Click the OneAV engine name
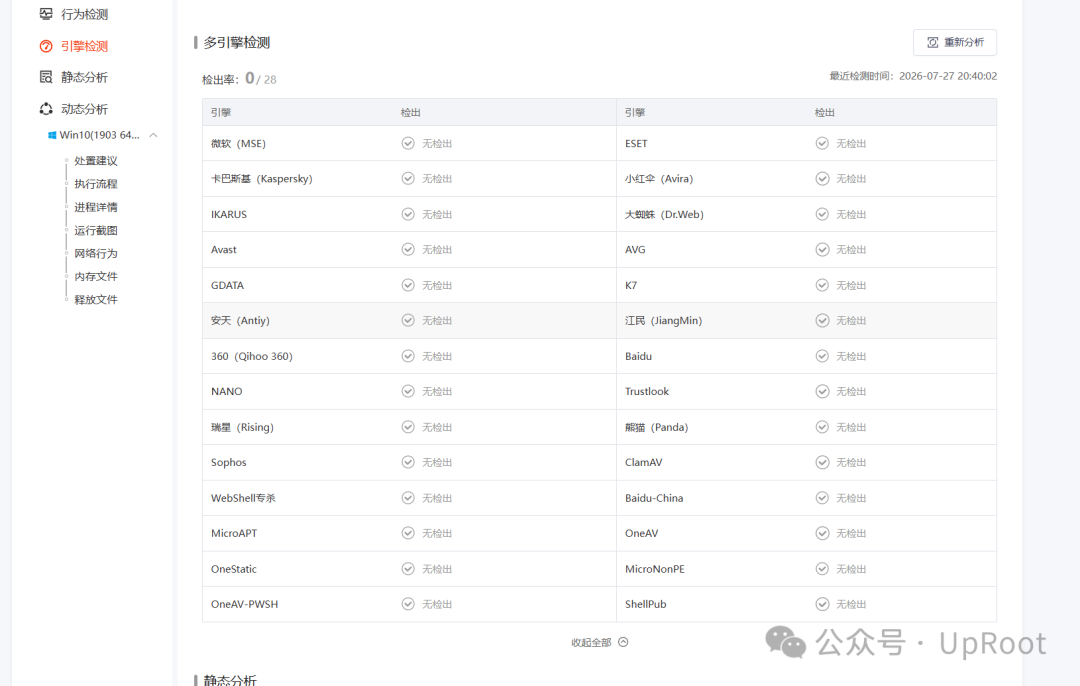Image resolution: width=1080 pixels, height=686 pixels. (641, 533)
